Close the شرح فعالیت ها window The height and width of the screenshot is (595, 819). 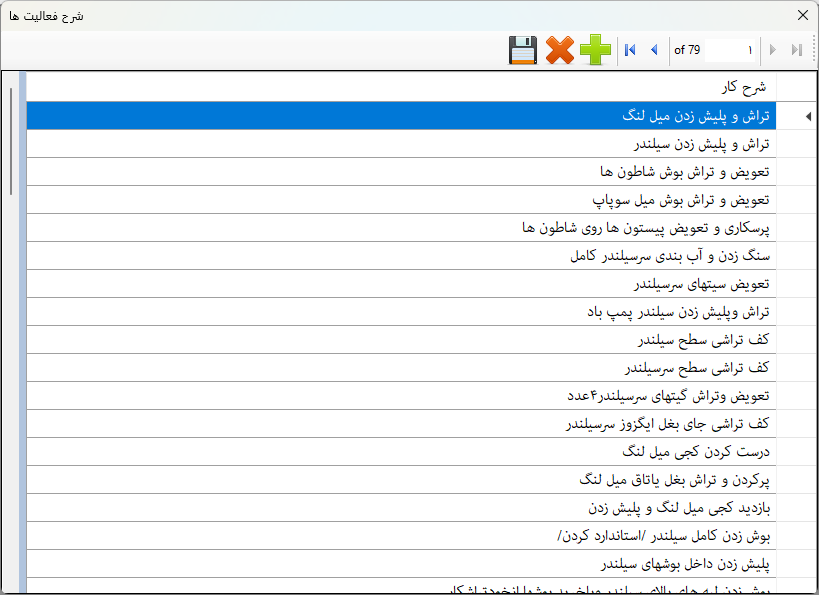(x=802, y=15)
